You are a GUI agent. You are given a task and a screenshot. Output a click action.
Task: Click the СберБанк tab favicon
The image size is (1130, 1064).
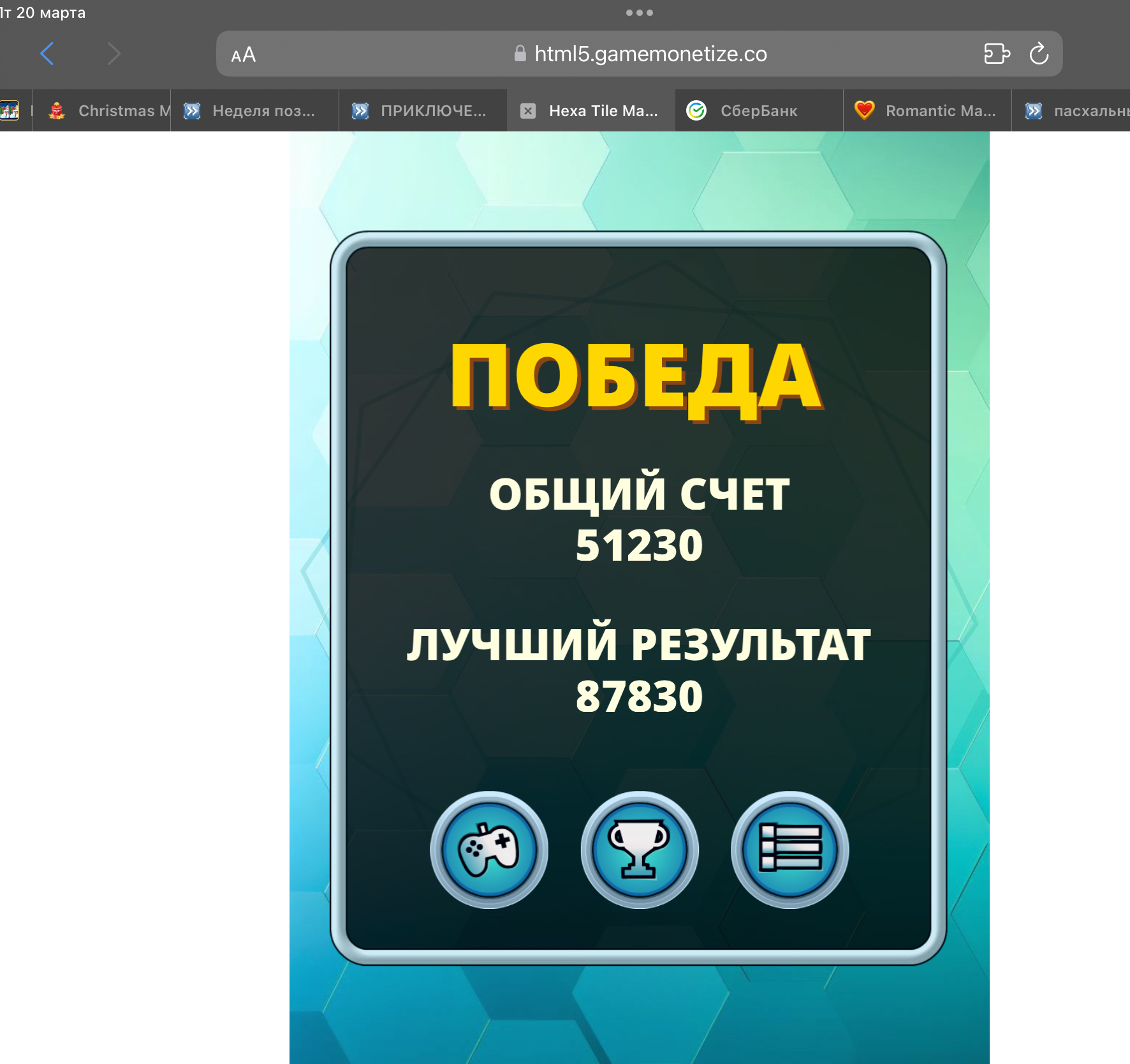[x=697, y=110]
